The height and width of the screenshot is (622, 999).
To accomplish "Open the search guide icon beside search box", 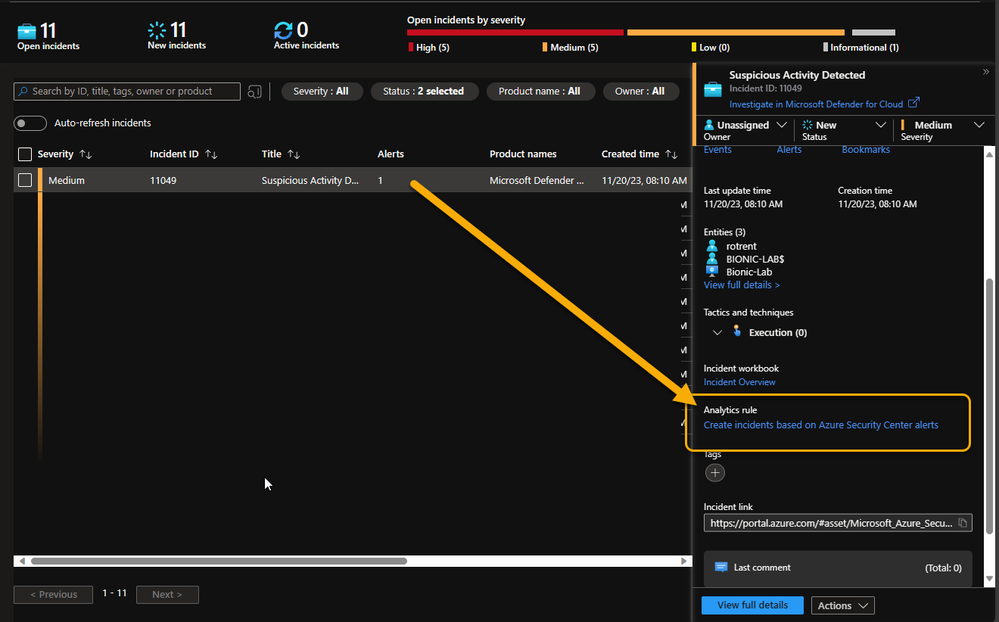I will coord(255,92).
